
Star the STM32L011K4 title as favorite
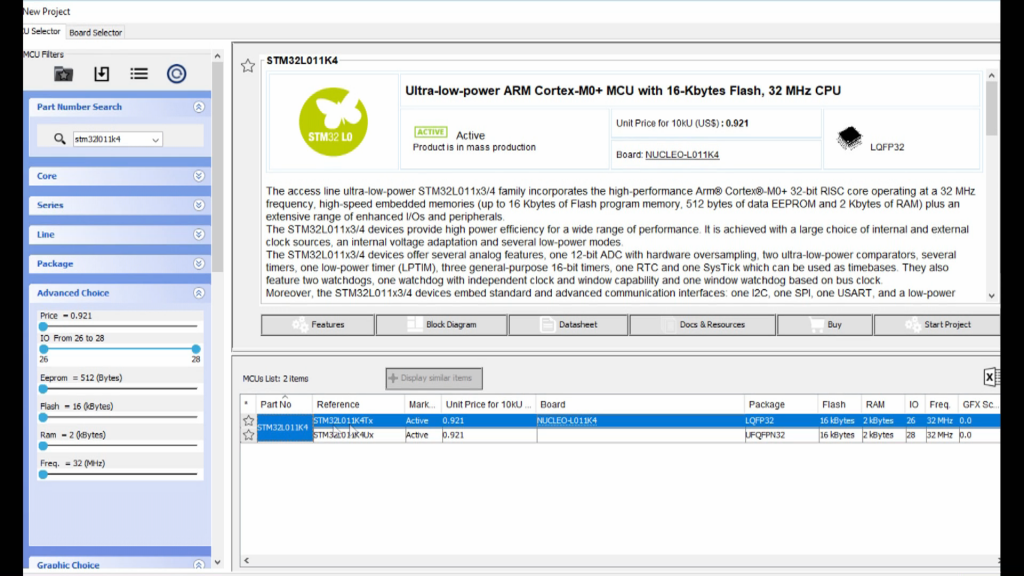pos(248,66)
